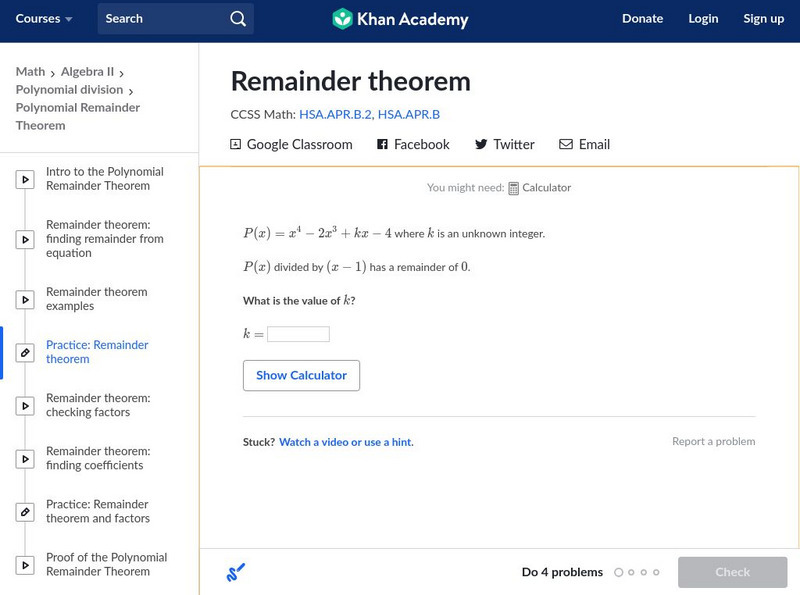Open the scratchpad pencil tool
This screenshot has height=595, width=800.
236,572
